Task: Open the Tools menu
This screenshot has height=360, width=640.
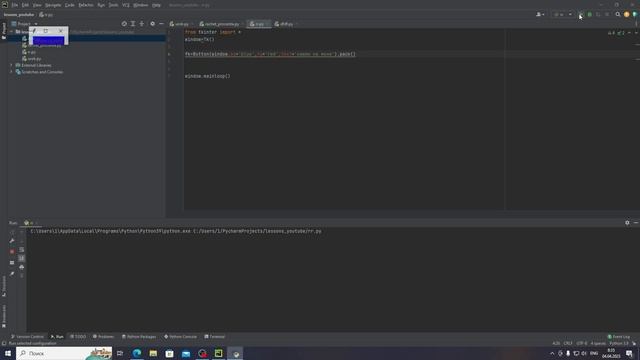Action: (113, 5)
